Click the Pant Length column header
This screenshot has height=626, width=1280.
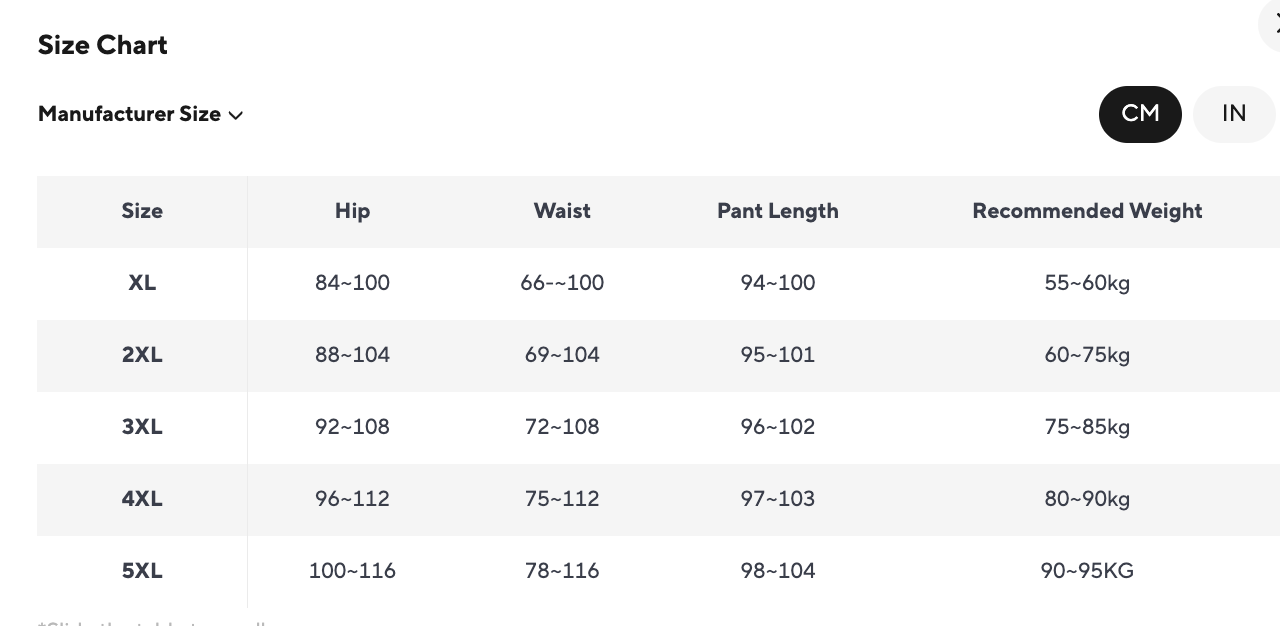click(777, 211)
